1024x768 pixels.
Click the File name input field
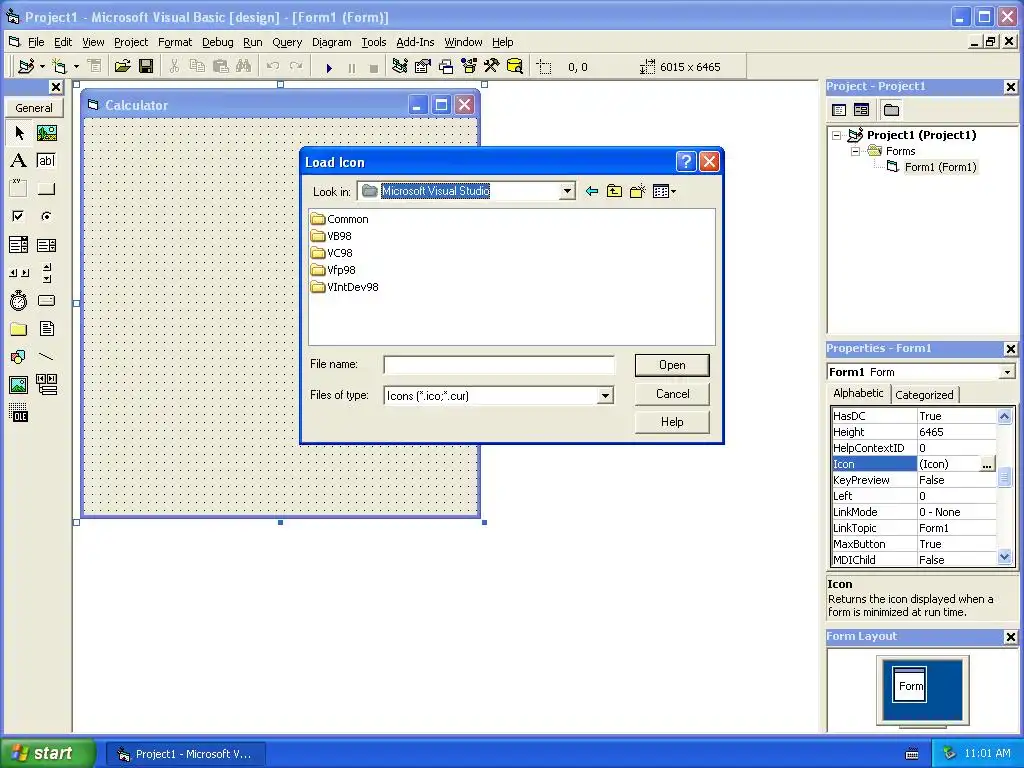tap(499, 365)
